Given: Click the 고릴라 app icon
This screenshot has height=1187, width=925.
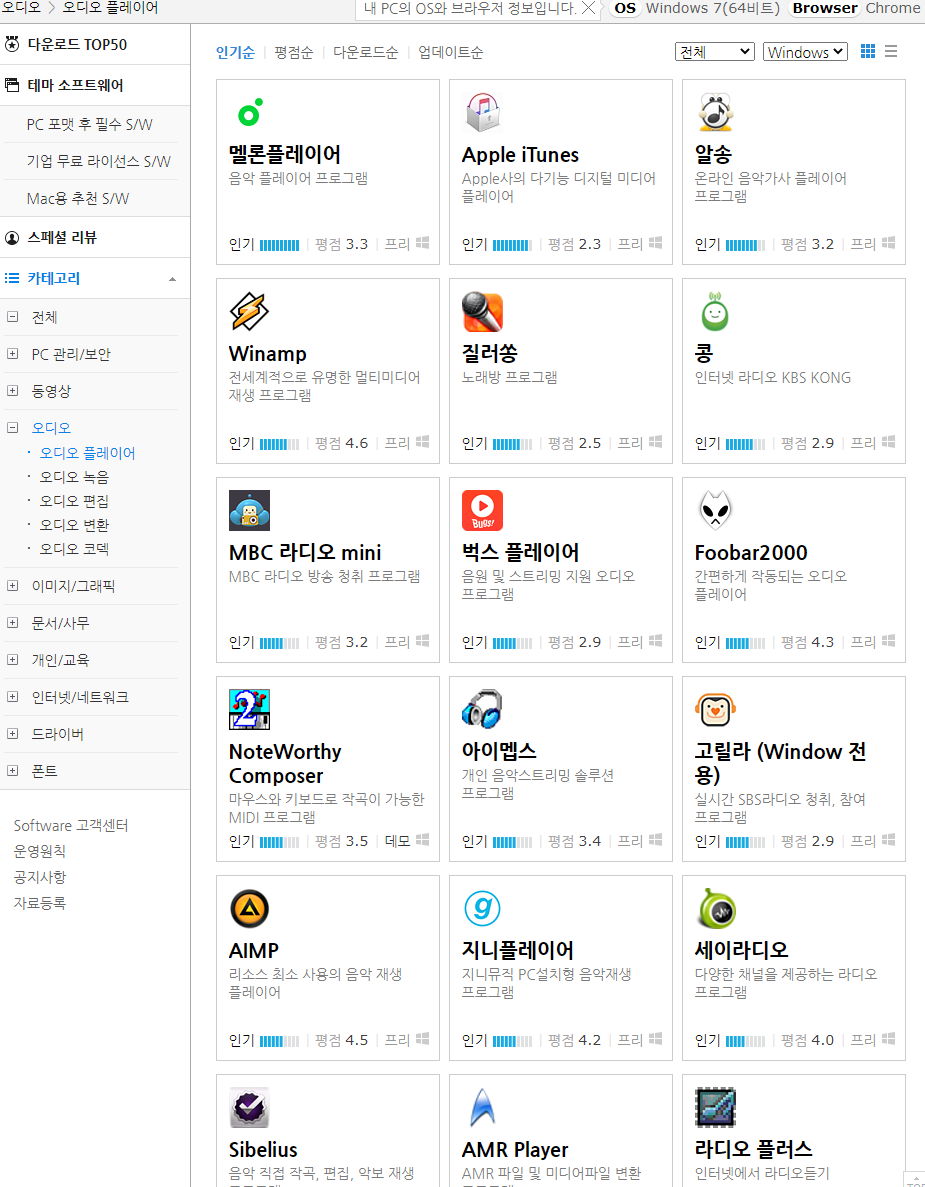Looking at the screenshot, I should (x=715, y=710).
